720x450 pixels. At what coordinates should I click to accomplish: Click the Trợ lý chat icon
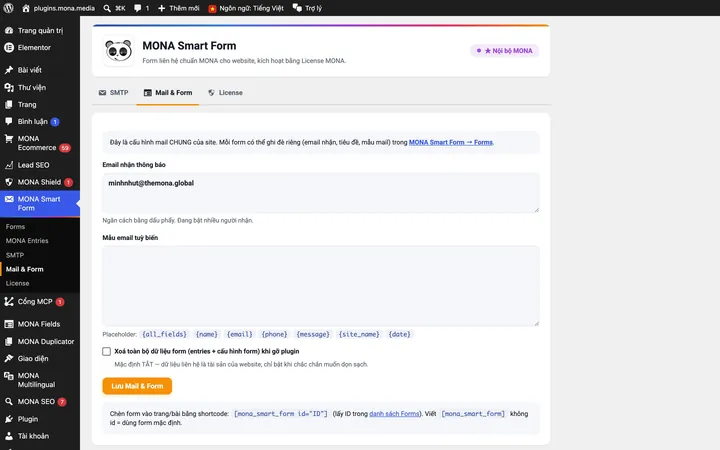[298, 8]
